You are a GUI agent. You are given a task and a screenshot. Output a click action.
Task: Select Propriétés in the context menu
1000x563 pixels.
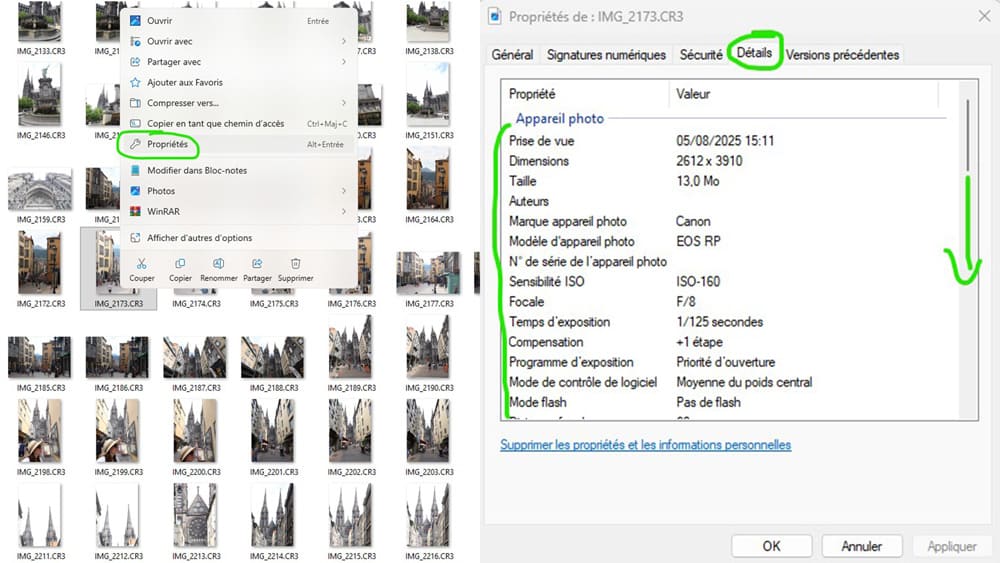coord(167,145)
